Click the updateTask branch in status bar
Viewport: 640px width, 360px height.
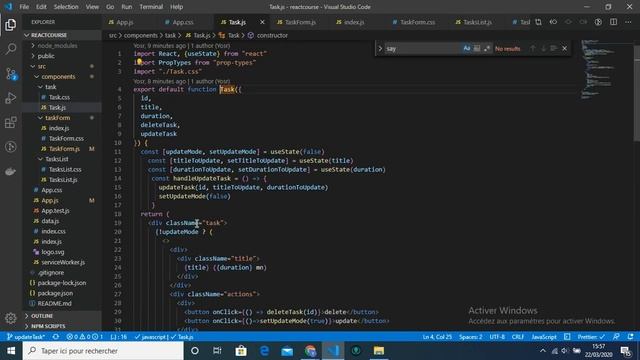click(26, 337)
